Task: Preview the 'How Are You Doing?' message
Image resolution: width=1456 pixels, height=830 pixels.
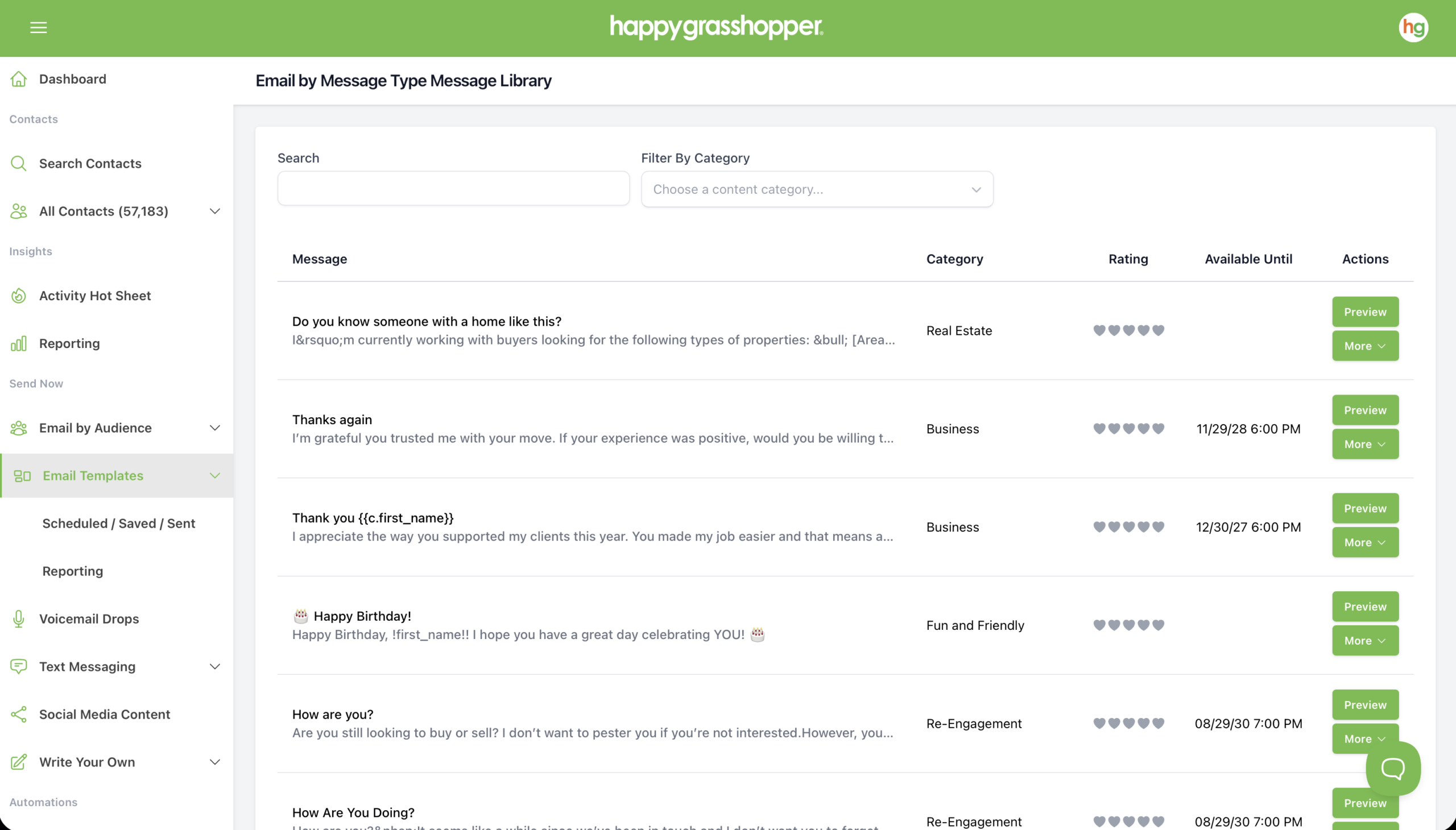Action: (1365, 803)
